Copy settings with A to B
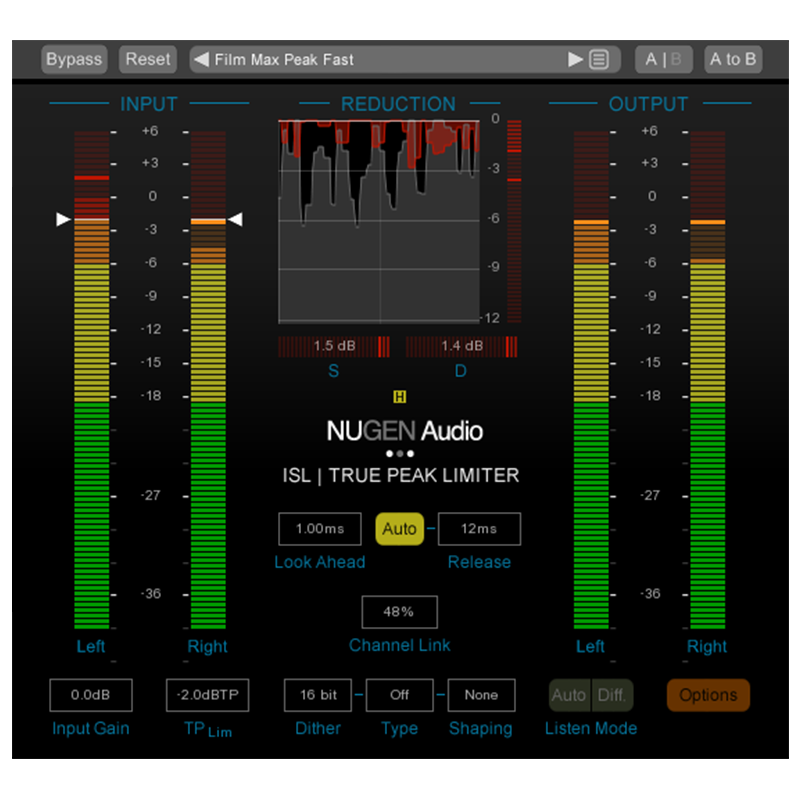Screen dimensions: 800x800 (733, 59)
